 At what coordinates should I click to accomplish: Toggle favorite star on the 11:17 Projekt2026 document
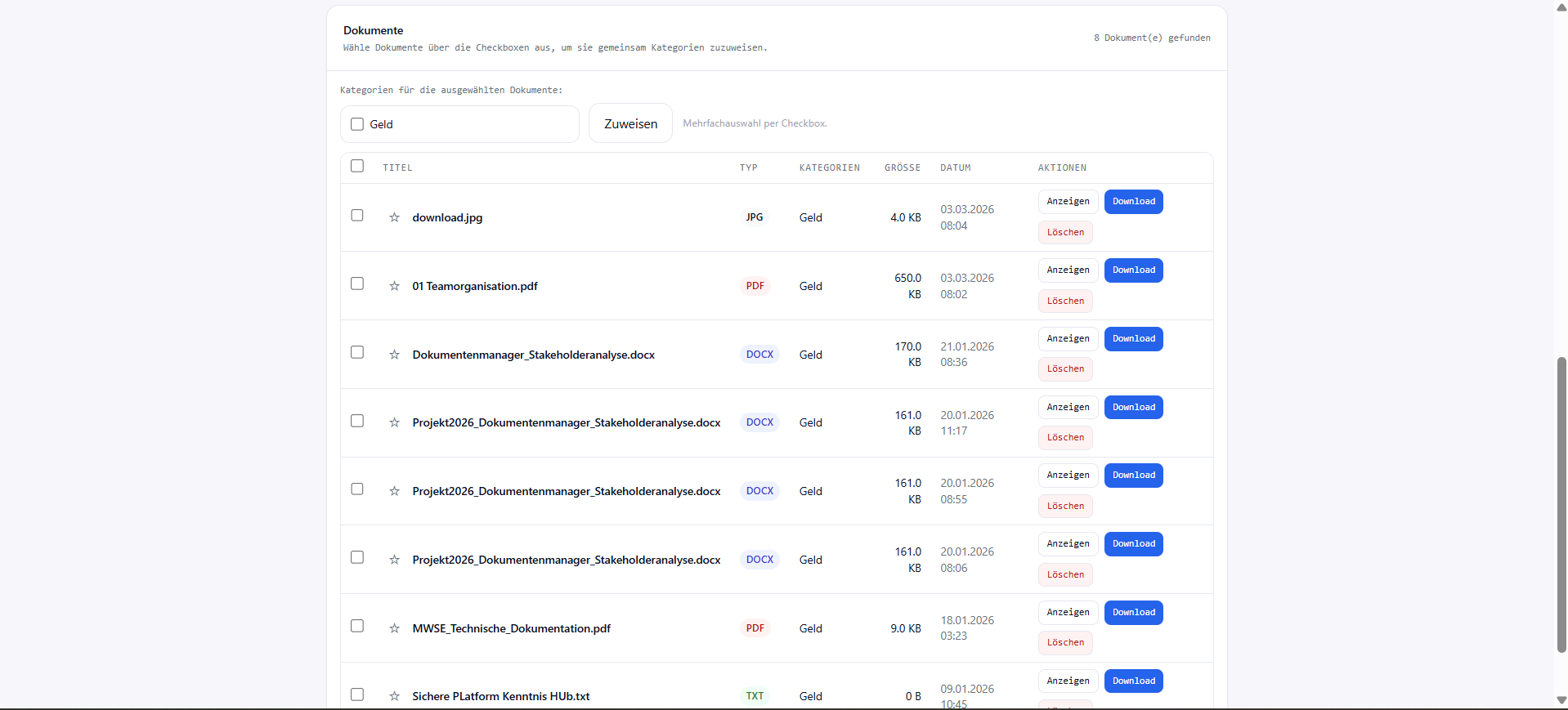(x=394, y=422)
